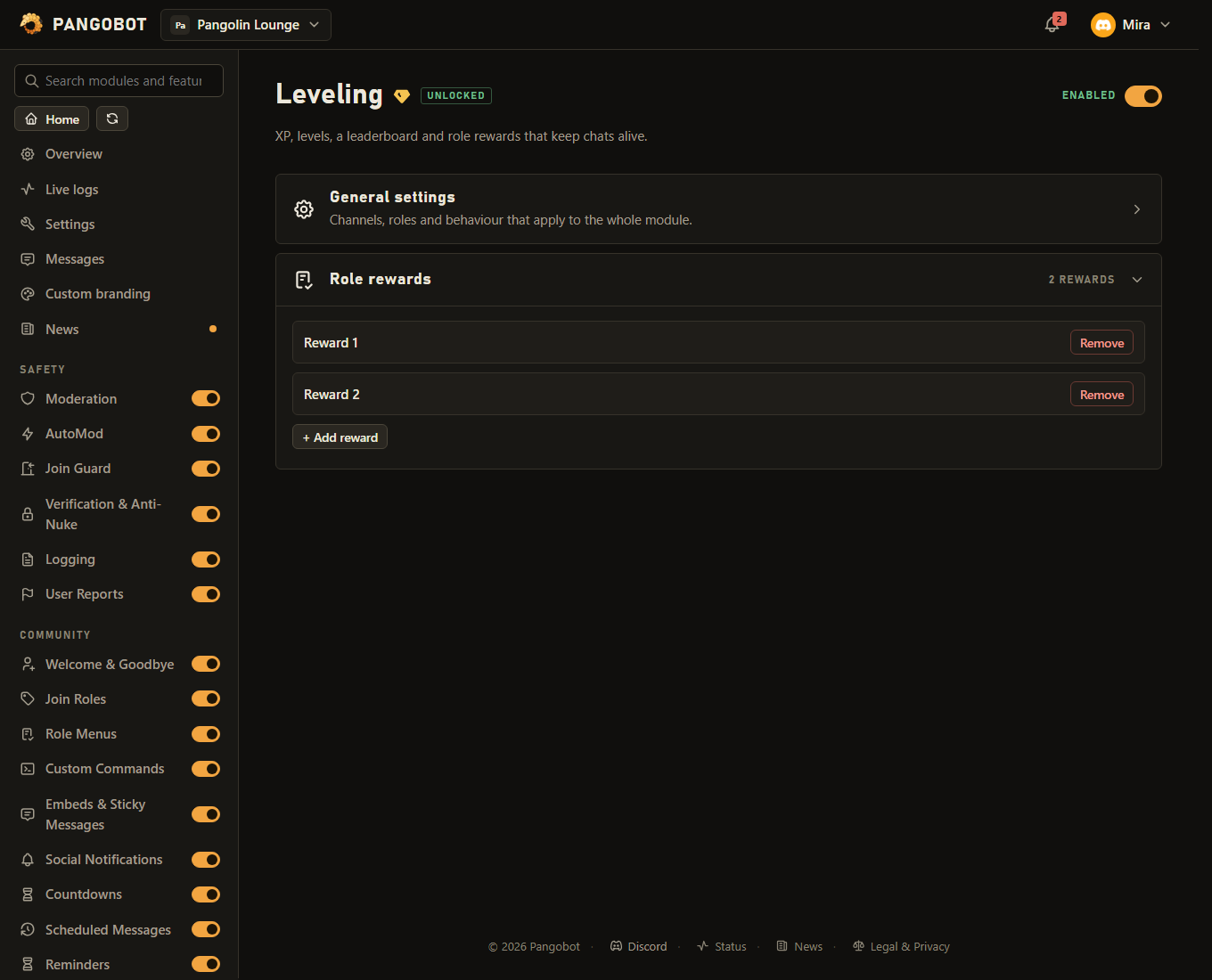This screenshot has width=1212, height=980.
Task: Click the Settings wrench icon
Action: pyautogui.click(x=28, y=224)
